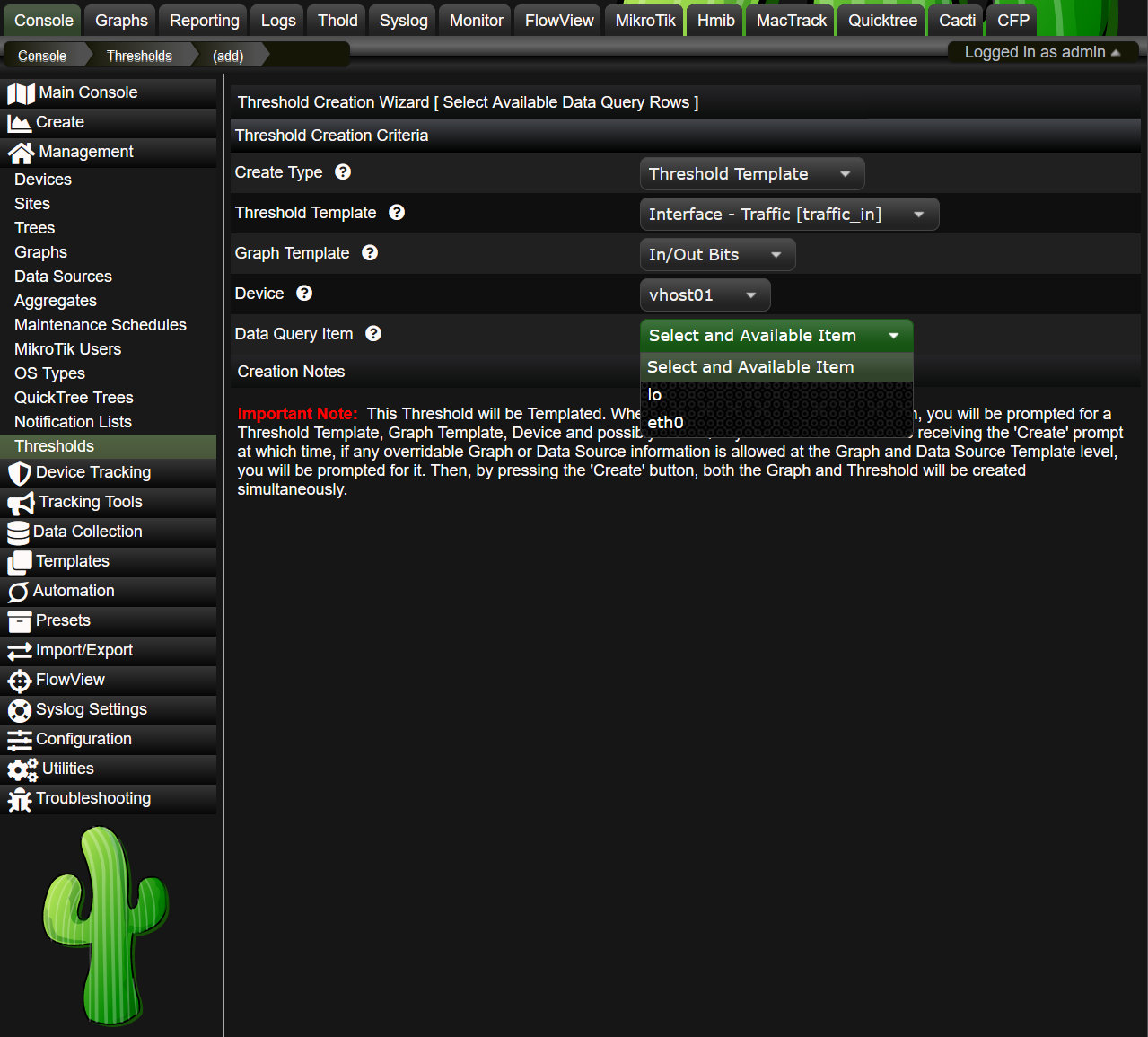Image resolution: width=1148 pixels, height=1037 pixels.
Task: Open MikroTik Users in the sidebar
Action: tap(67, 349)
